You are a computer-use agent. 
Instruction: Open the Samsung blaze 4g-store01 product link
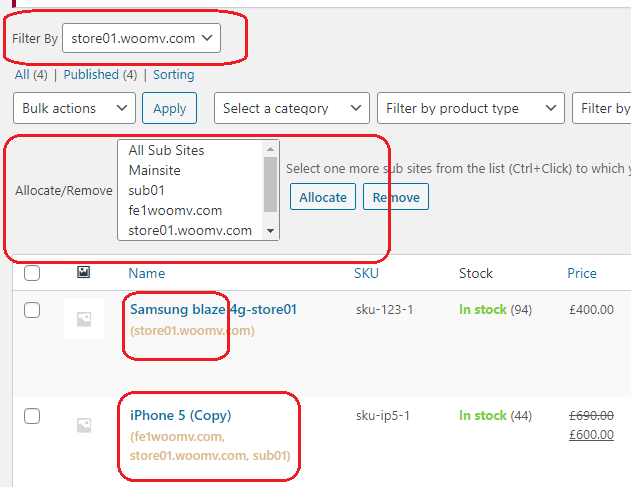pos(213,310)
